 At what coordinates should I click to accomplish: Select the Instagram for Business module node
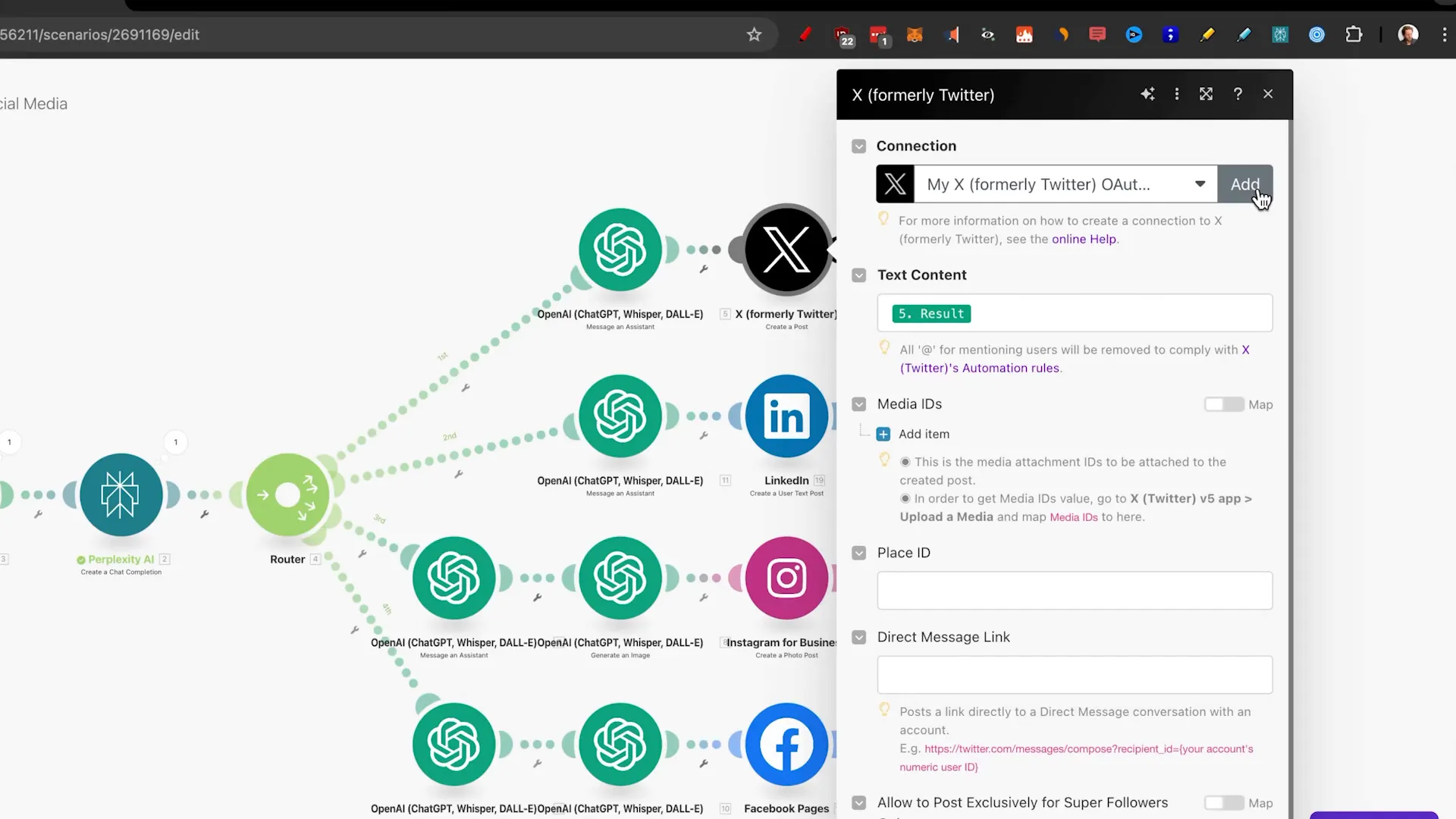(786, 578)
